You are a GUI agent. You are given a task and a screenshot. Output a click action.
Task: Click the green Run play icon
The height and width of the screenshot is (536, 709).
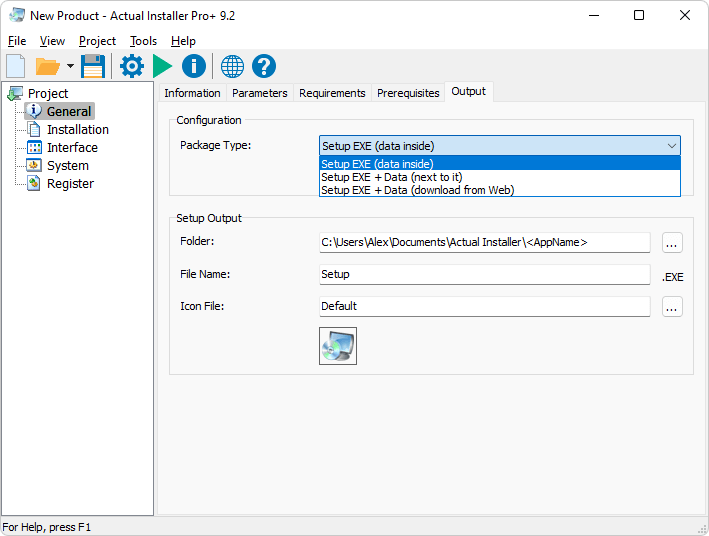click(162, 66)
